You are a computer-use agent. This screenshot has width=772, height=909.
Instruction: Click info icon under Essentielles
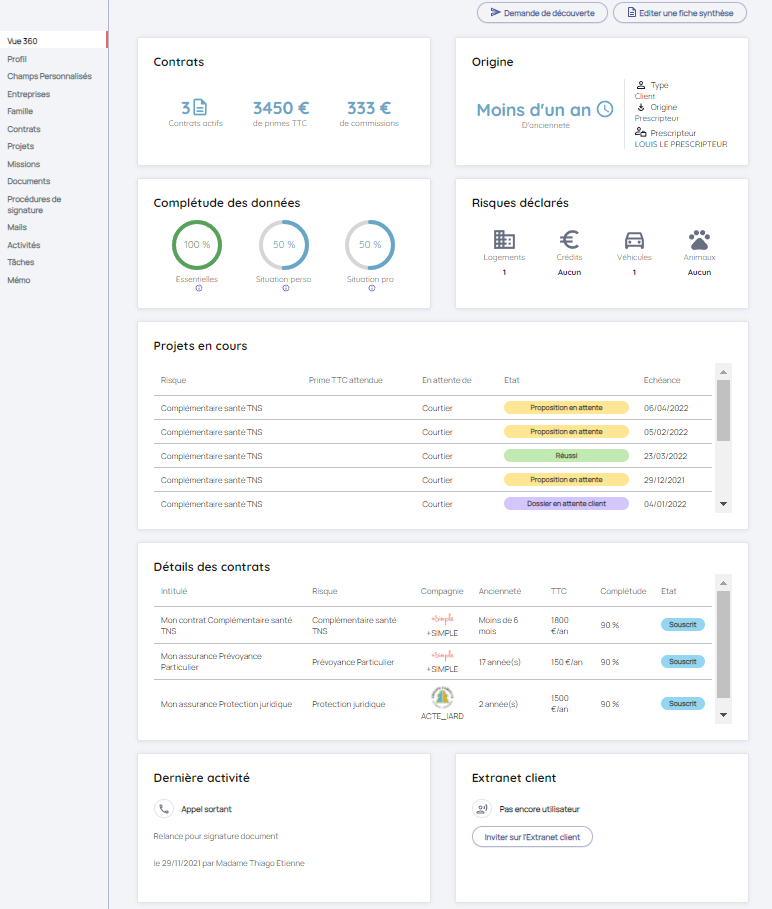pyautogui.click(x=198, y=289)
